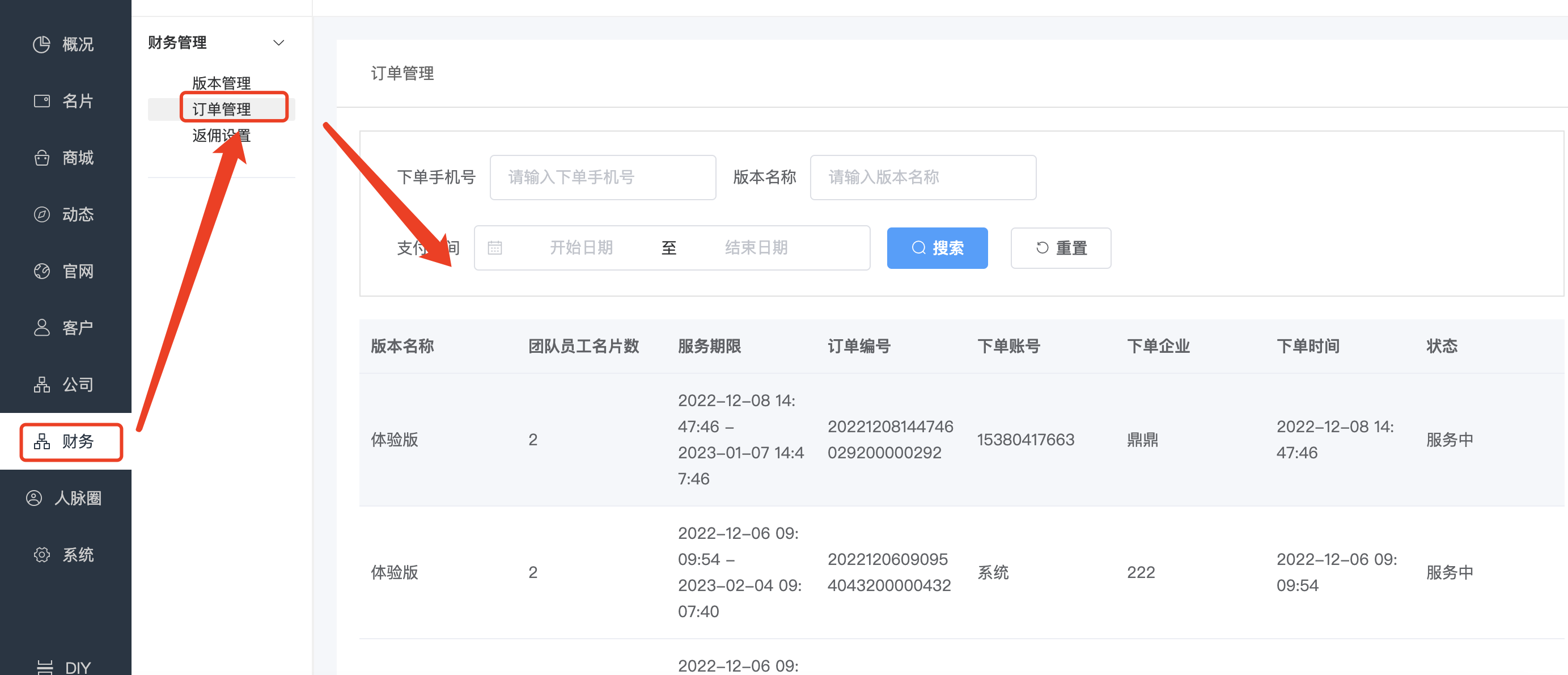1568x675 pixels.
Task: Open the 公司 organization icon
Action: point(41,385)
